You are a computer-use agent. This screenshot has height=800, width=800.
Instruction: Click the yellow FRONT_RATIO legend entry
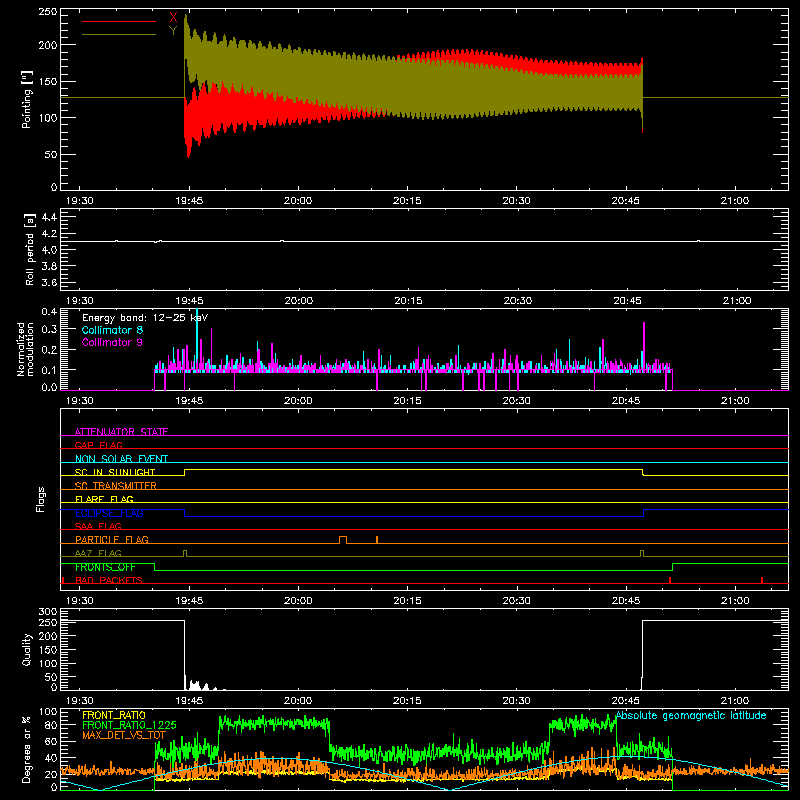pyautogui.click(x=114, y=715)
